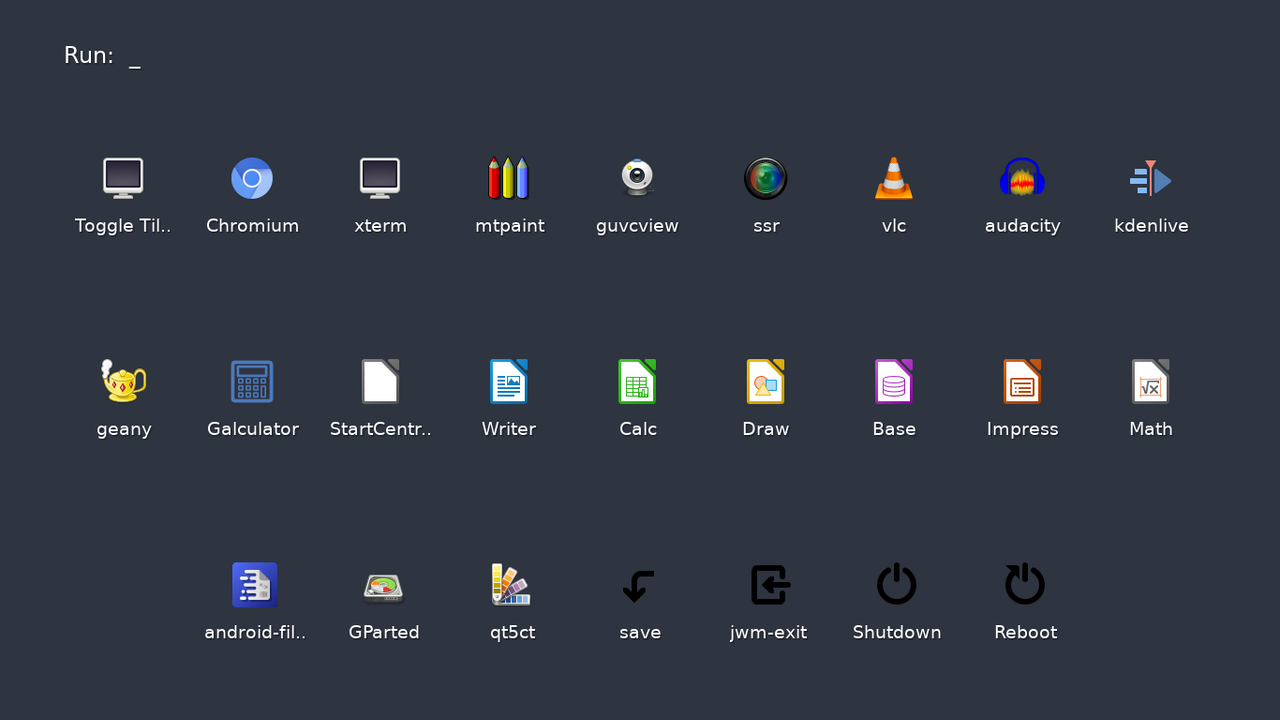Open the xterm terminal icon
Viewport: 1280px width, 720px height.
(380, 178)
